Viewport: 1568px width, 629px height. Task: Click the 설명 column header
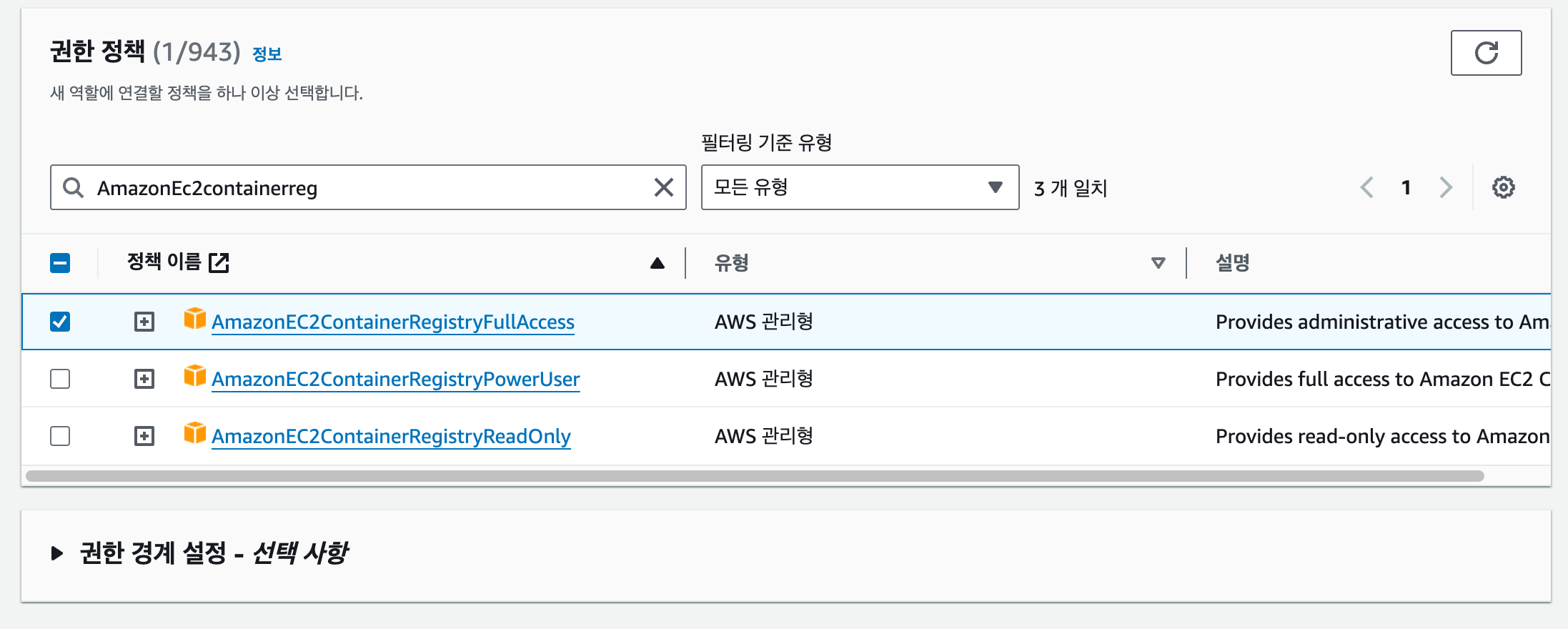pos(1233,263)
